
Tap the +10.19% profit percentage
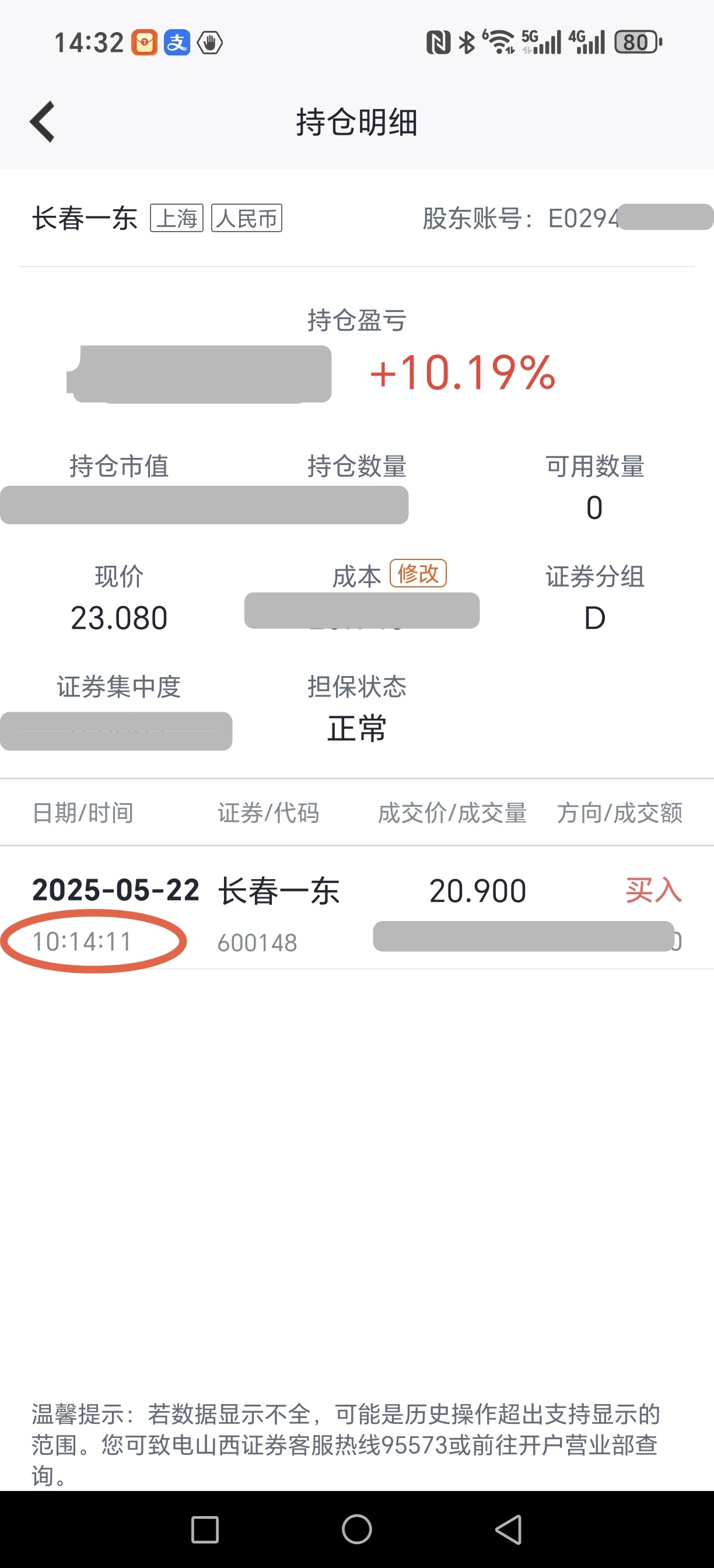click(x=463, y=373)
